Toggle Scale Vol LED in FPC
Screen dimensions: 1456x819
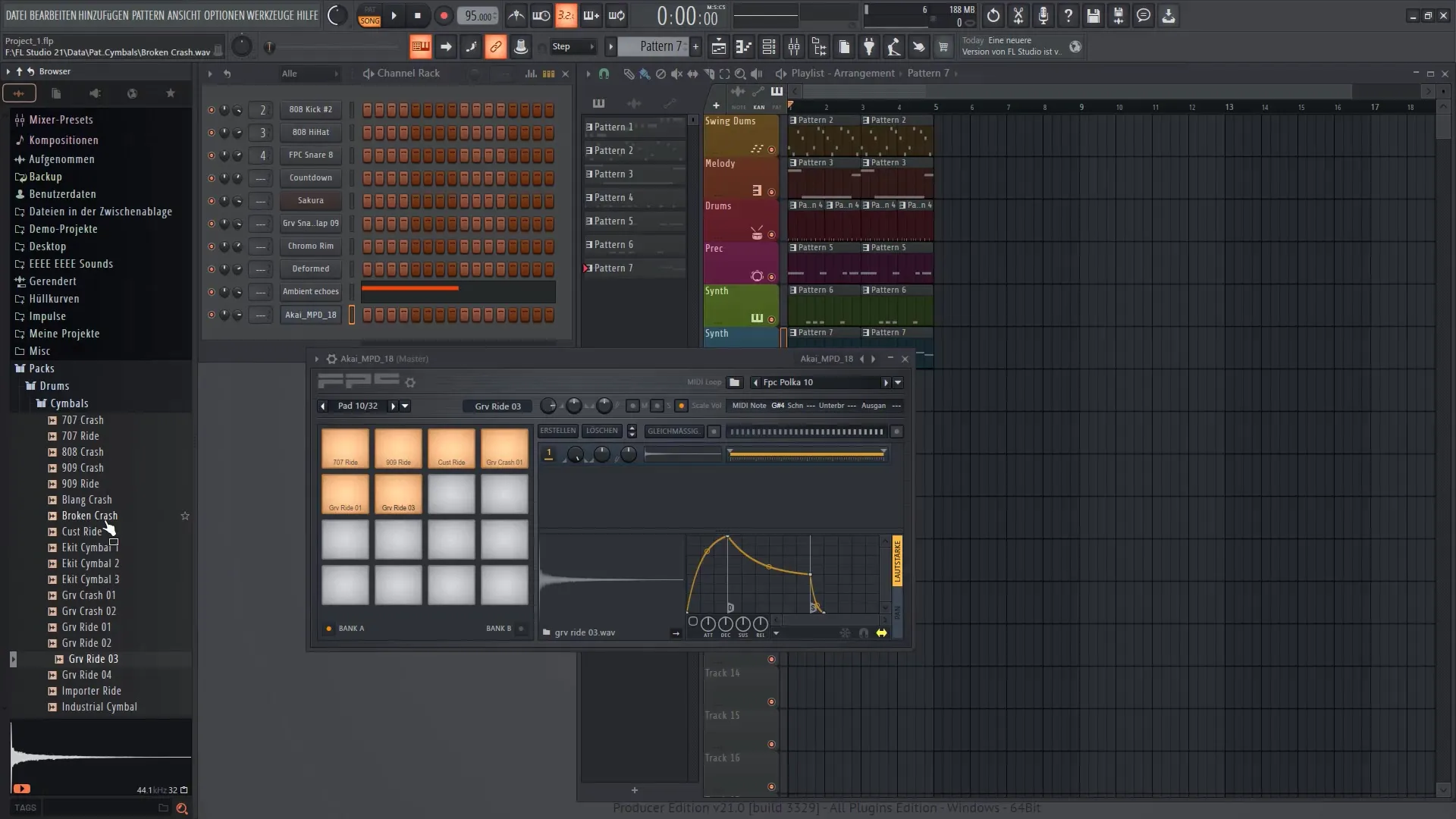(681, 406)
